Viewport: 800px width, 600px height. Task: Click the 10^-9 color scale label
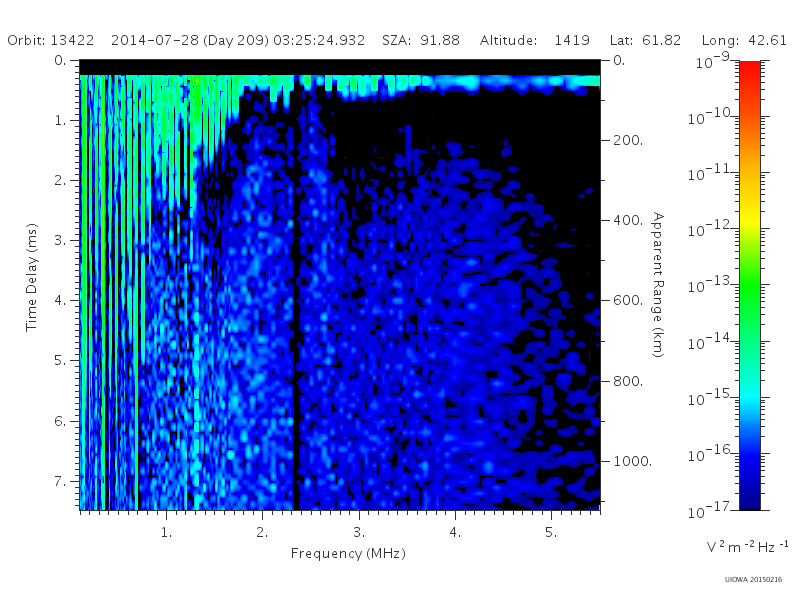coord(713,60)
